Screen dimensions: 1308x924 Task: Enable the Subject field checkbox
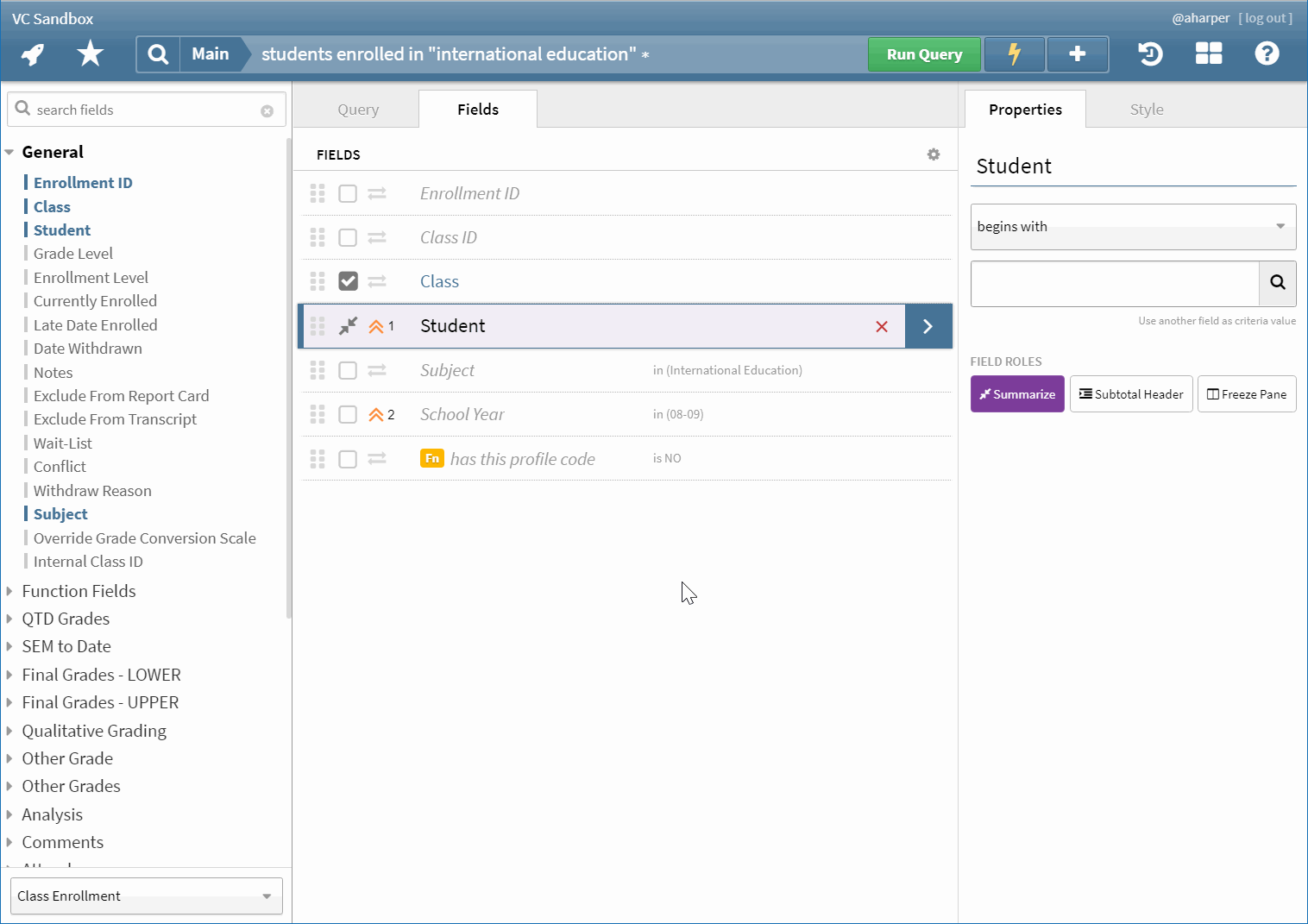pos(348,371)
